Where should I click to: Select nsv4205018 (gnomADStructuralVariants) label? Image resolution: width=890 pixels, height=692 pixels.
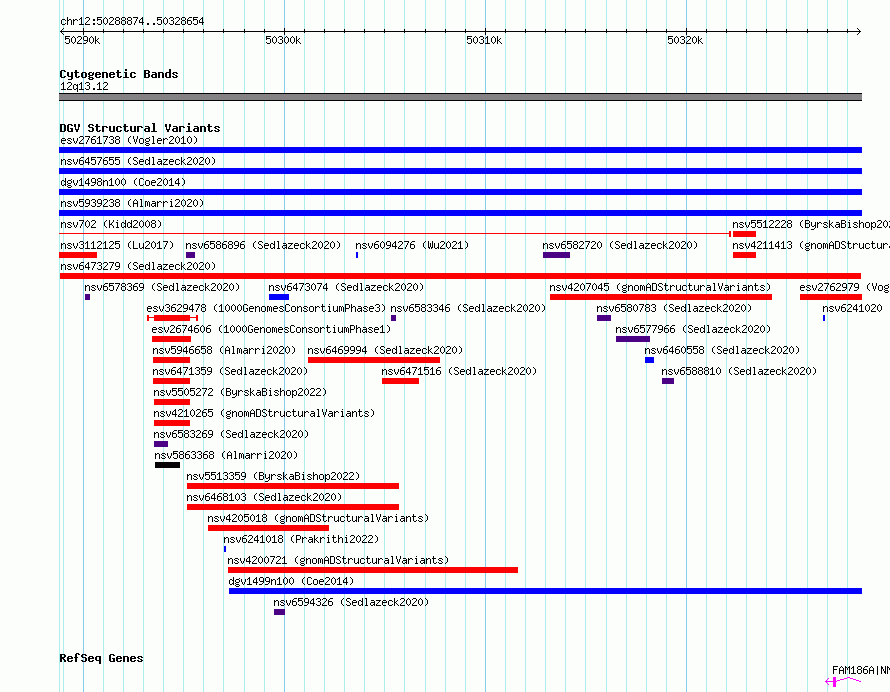(x=318, y=518)
